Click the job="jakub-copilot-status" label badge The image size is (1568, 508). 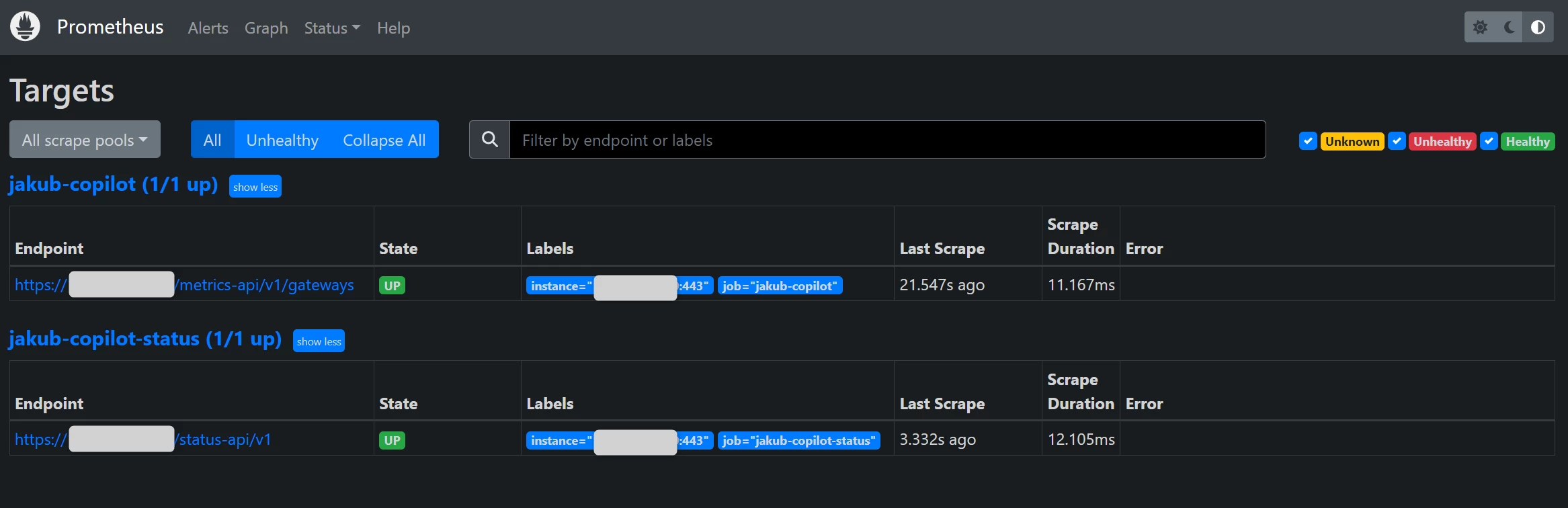798,441
